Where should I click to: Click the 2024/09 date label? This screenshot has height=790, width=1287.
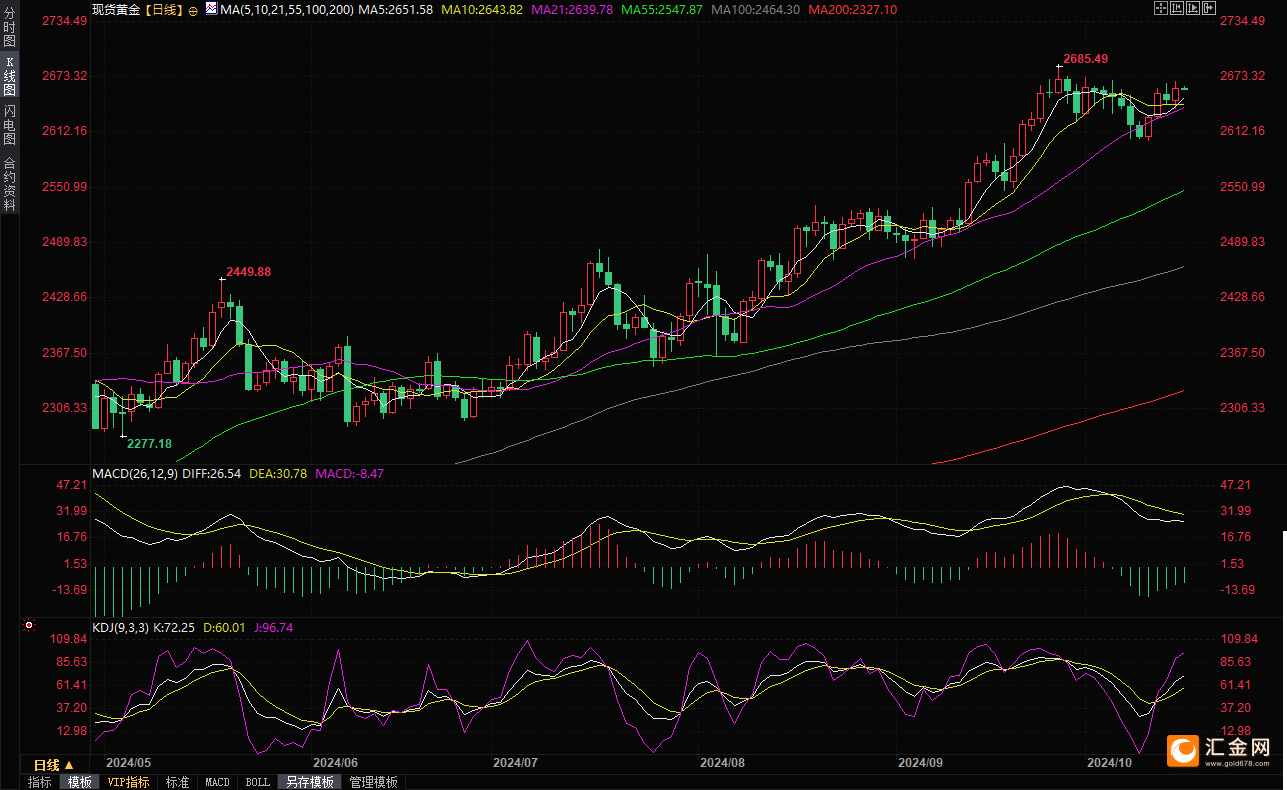(x=922, y=762)
